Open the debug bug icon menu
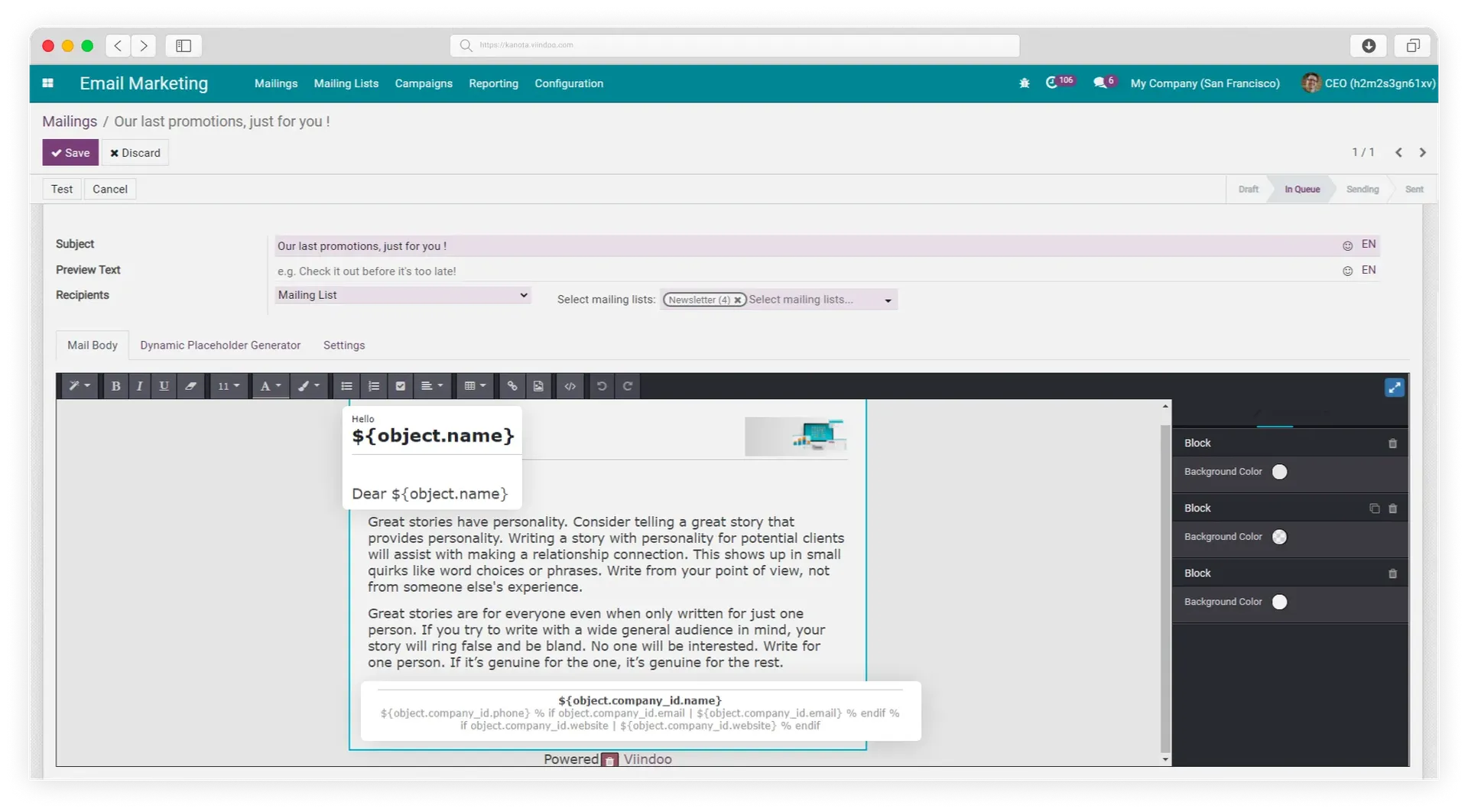1468x812 pixels. pyautogui.click(x=1024, y=83)
